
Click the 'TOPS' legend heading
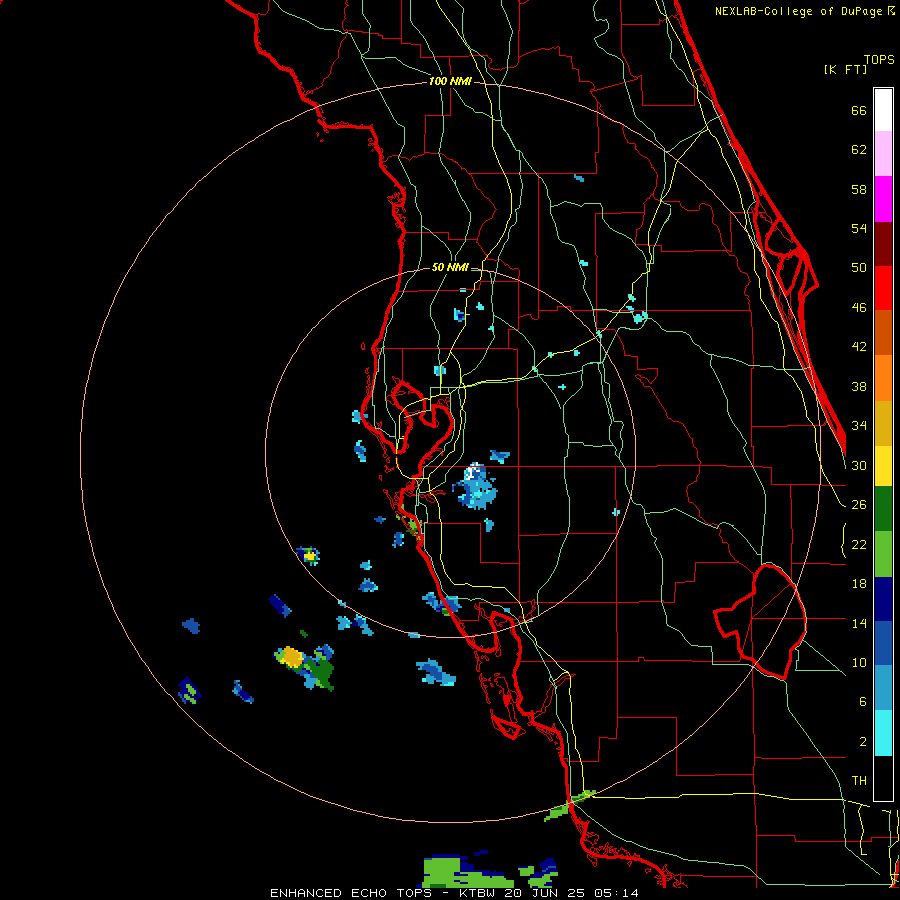[879, 59]
